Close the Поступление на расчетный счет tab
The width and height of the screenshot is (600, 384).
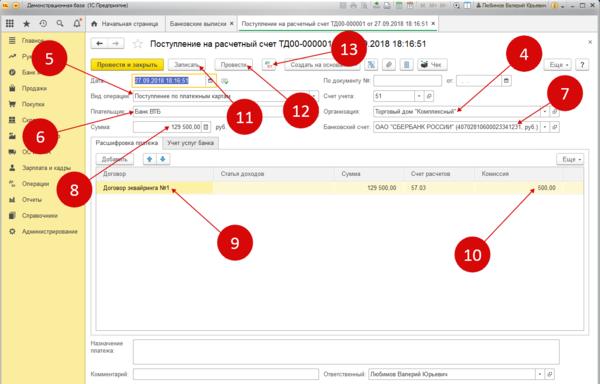click(433, 24)
